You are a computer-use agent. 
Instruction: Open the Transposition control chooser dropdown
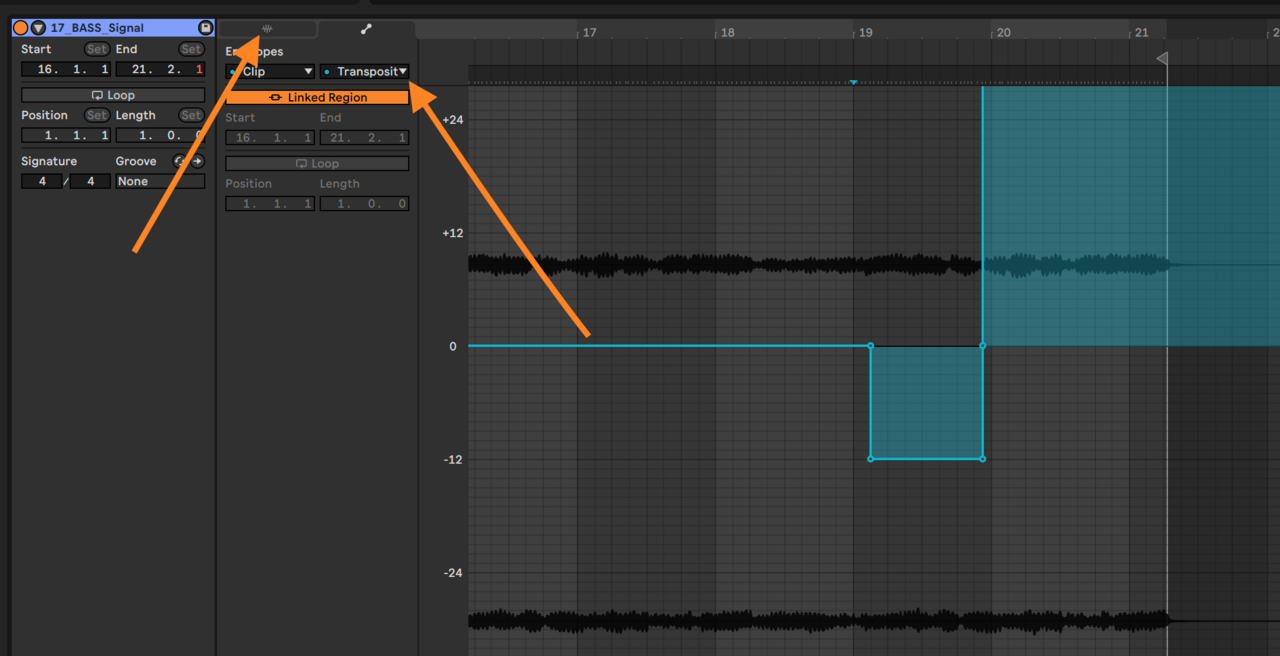[364, 71]
